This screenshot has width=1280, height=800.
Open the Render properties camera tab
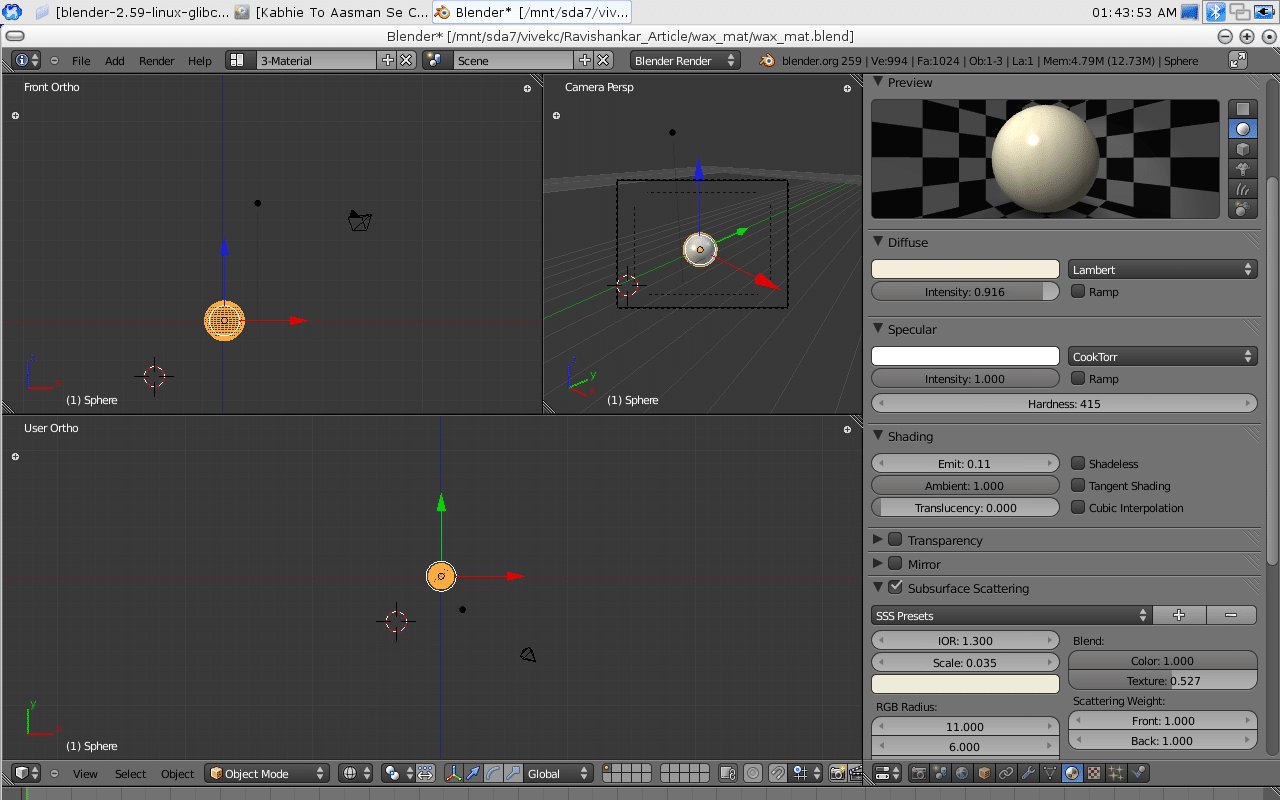[918, 773]
